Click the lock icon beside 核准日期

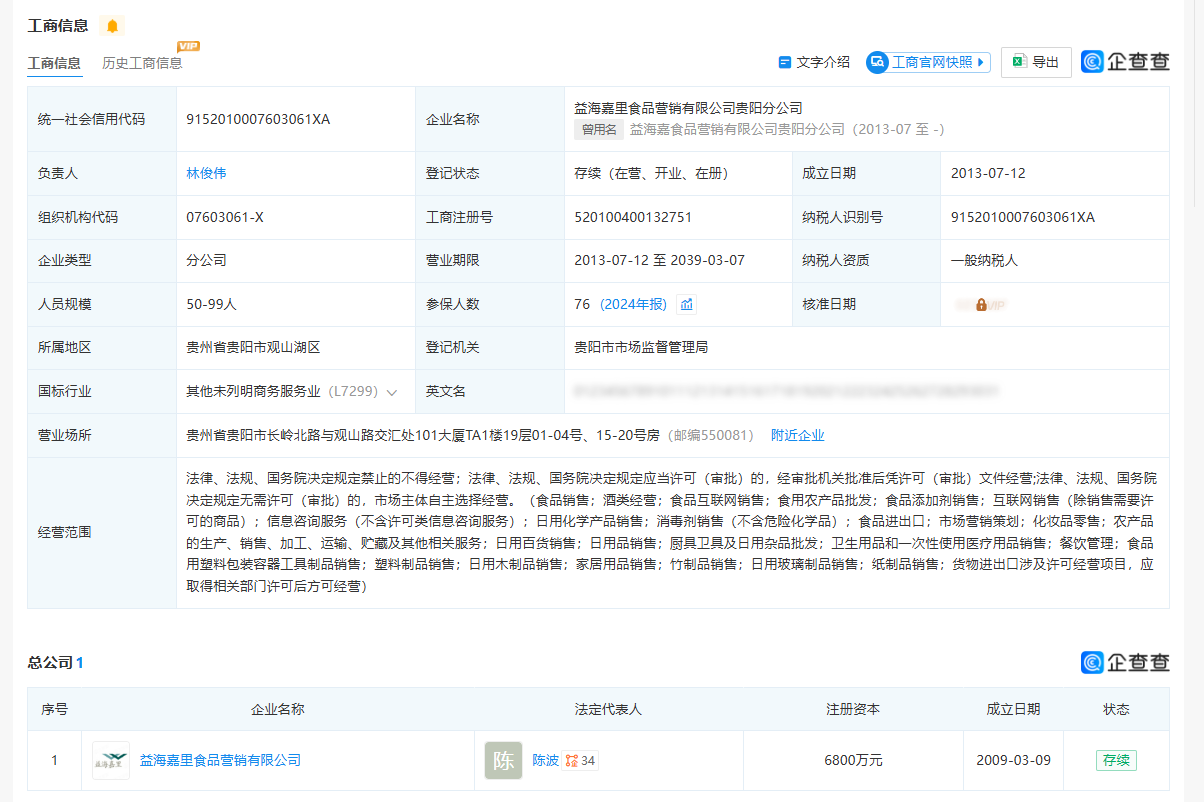[x=981, y=304]
